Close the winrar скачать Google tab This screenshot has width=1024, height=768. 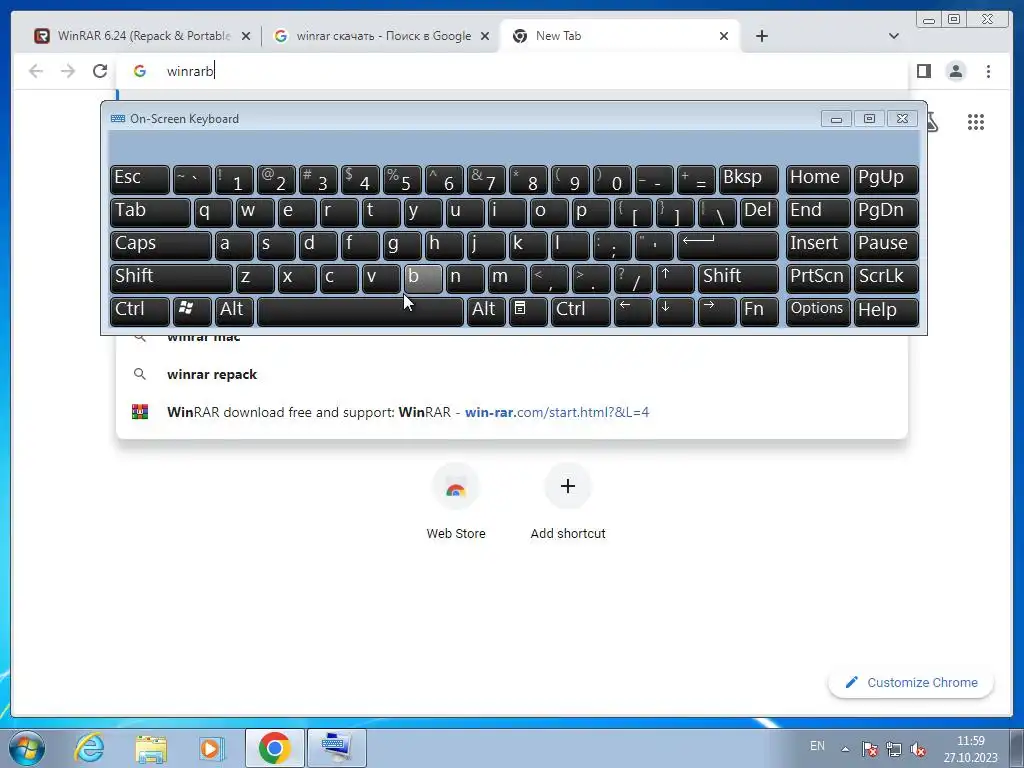coord(485,37)
